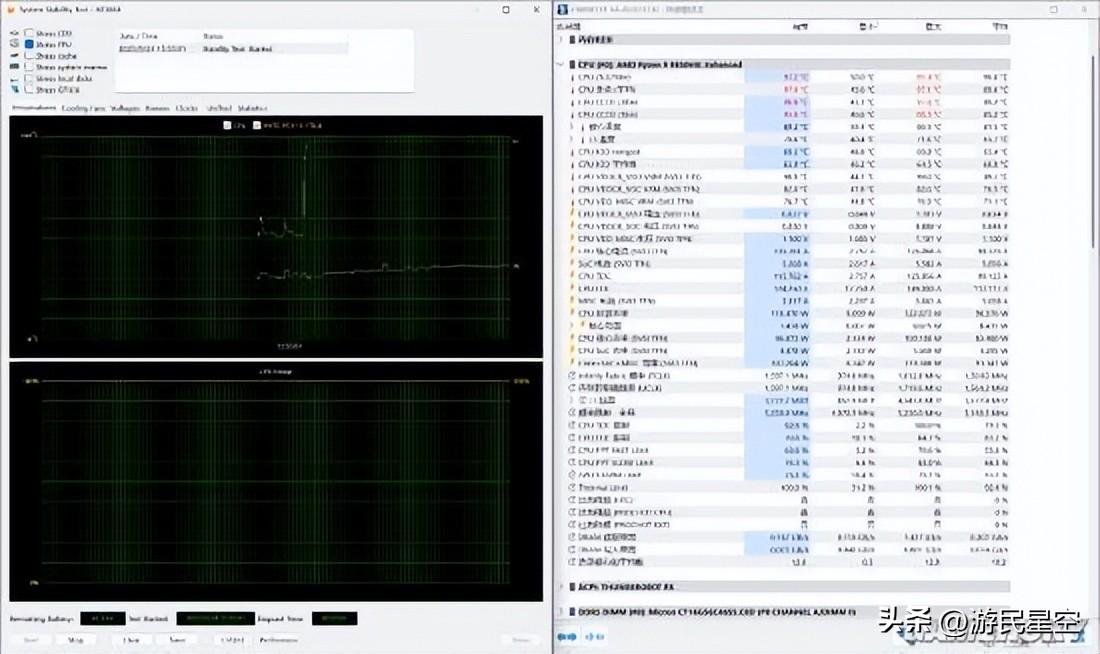Click the AIDA64 flame icon in title bar

[x=9, y=8]
